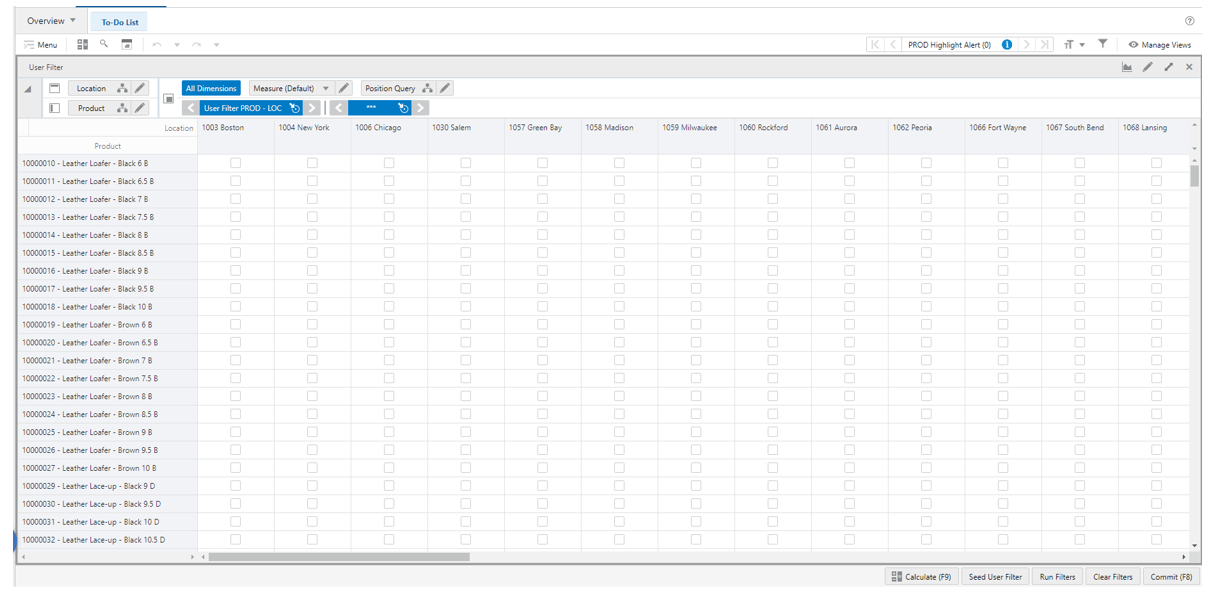Screen dimensions: 1214x597
Task: Open the Menu panel
Action: 40,44
